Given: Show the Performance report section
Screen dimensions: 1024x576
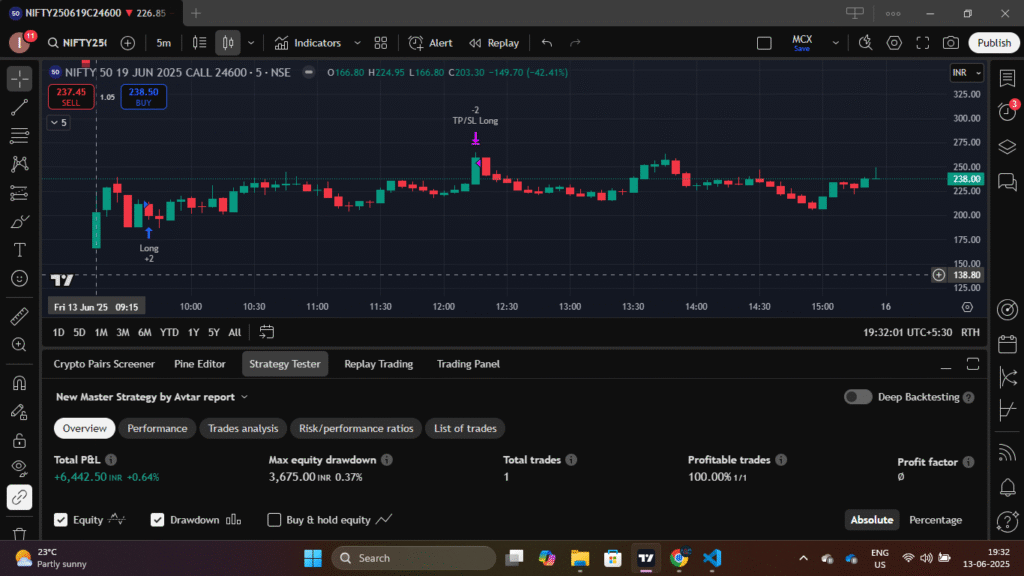Looking at the screenshot, I should point(157,428).
